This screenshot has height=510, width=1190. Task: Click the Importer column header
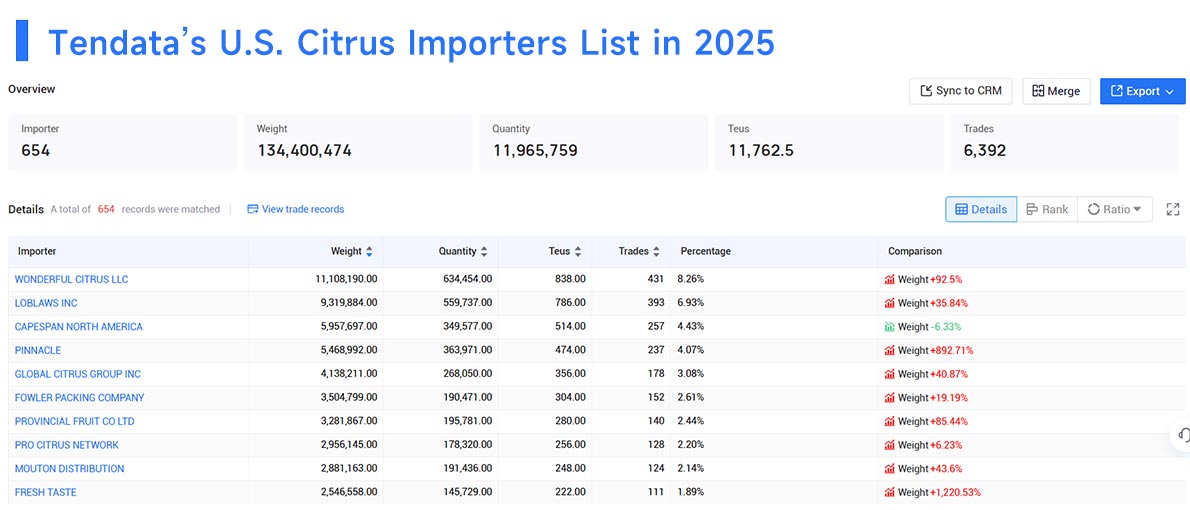[x=37, y=251]
